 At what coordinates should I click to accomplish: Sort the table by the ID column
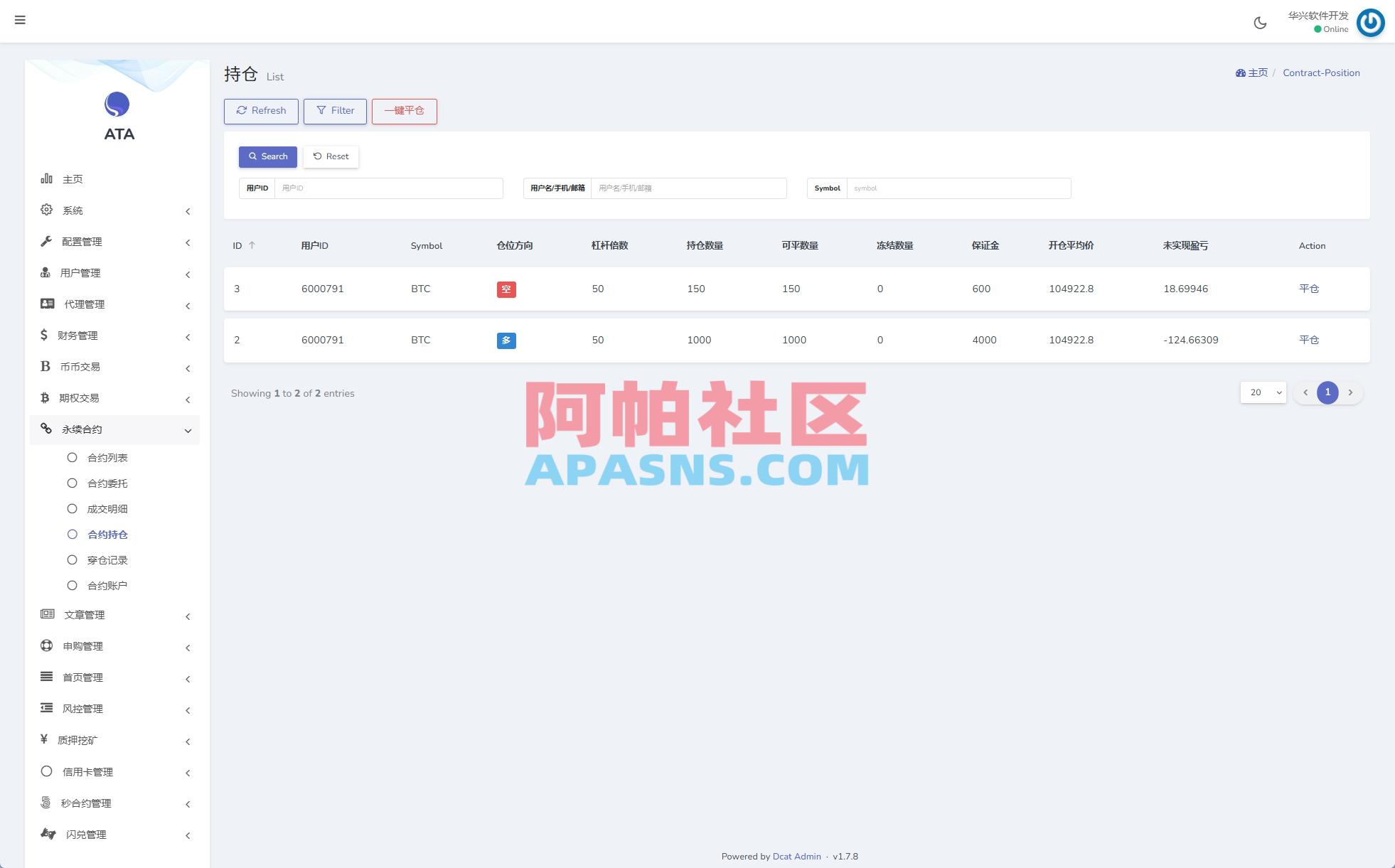242,245
